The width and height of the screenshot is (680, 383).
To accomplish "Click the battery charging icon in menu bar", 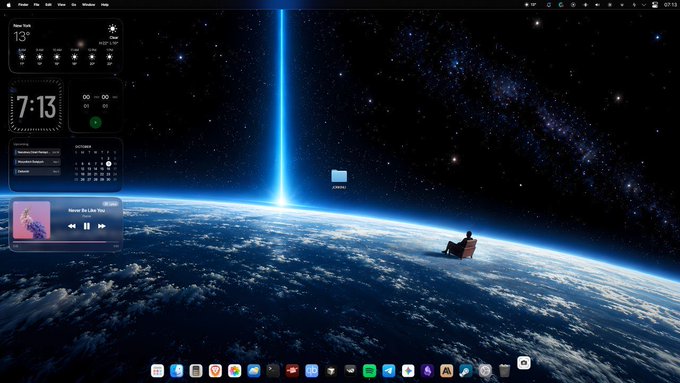I will point(634,5).
